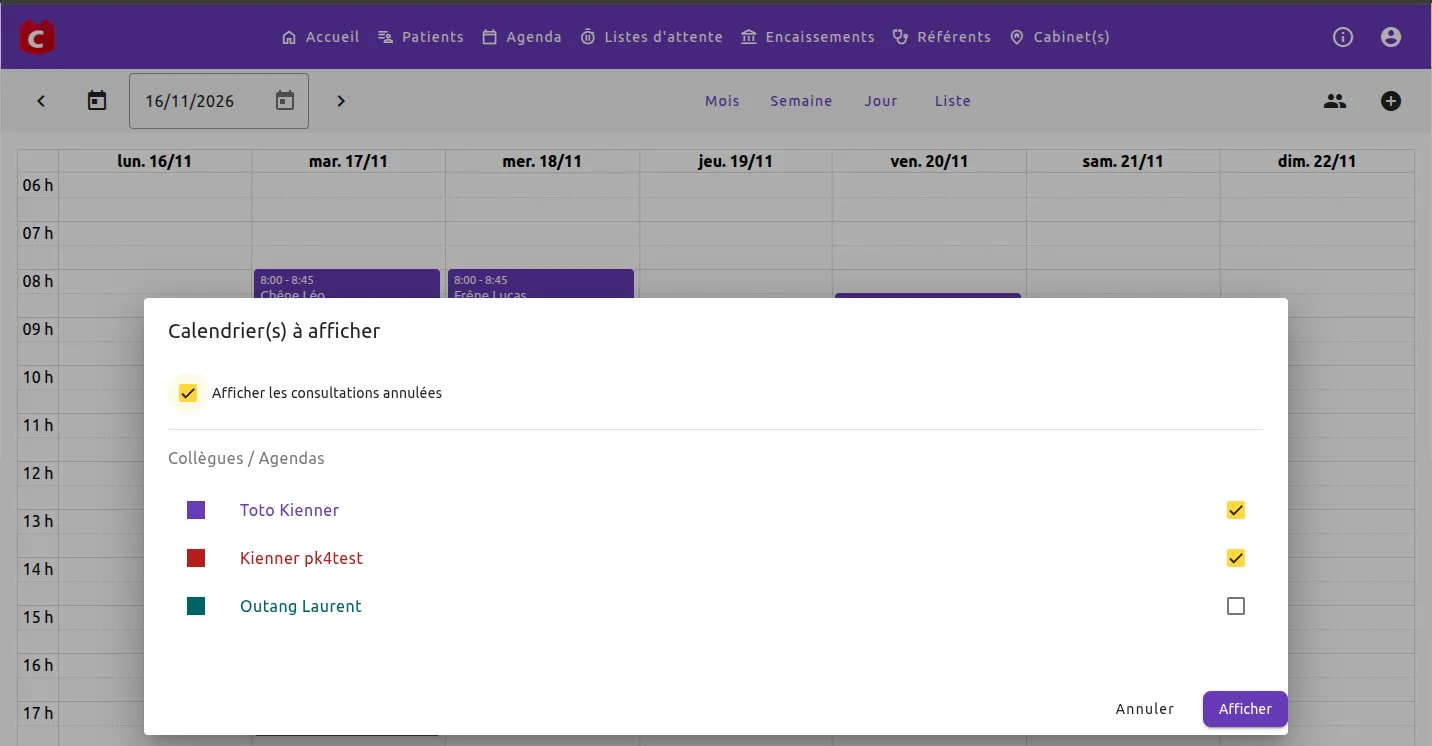Click the Toto Kienner name
This screenshot has width=1432, height=746.
point(289,510)
